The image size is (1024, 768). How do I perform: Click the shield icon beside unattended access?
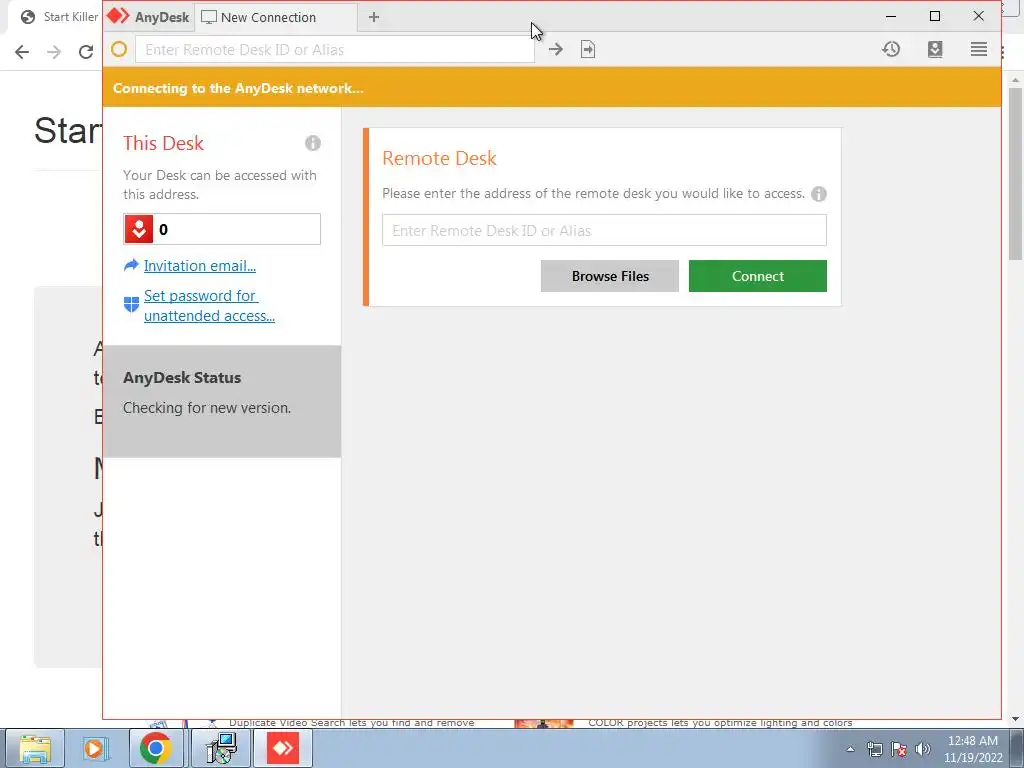131,304
